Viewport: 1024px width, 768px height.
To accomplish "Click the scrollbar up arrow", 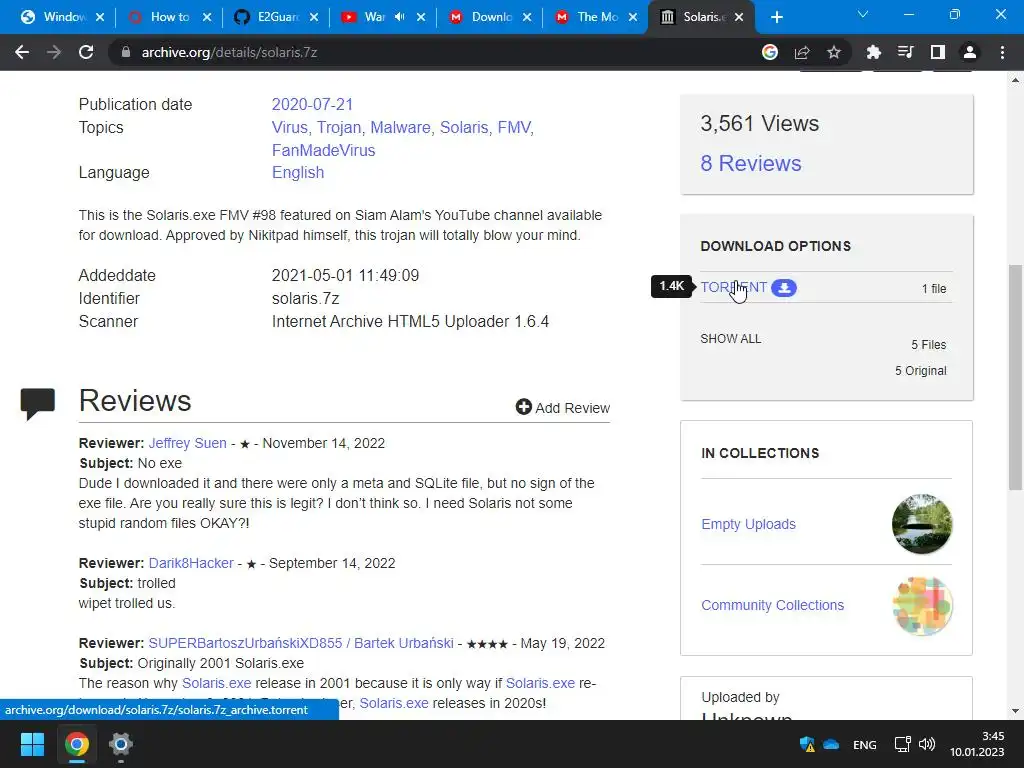I will [x=1016, y=80].
